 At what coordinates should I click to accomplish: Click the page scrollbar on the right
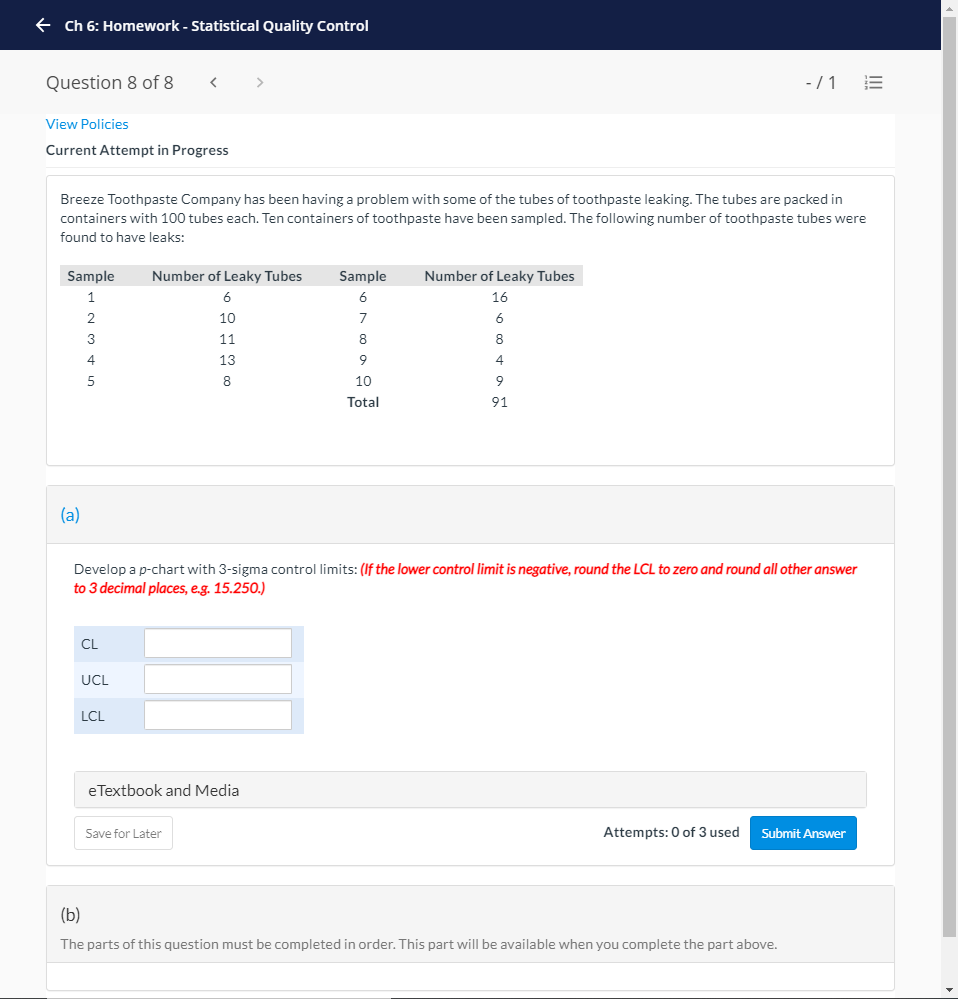coord(950,500)
